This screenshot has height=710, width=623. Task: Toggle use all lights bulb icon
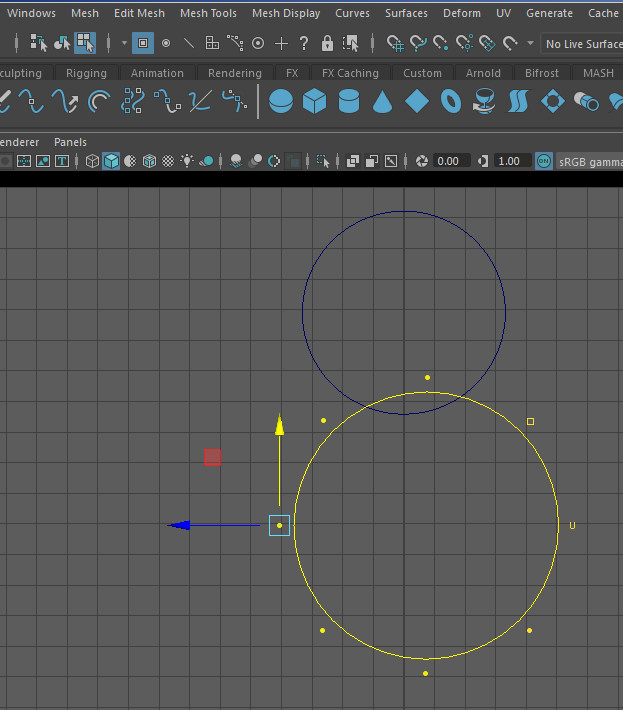coord(187,161)
